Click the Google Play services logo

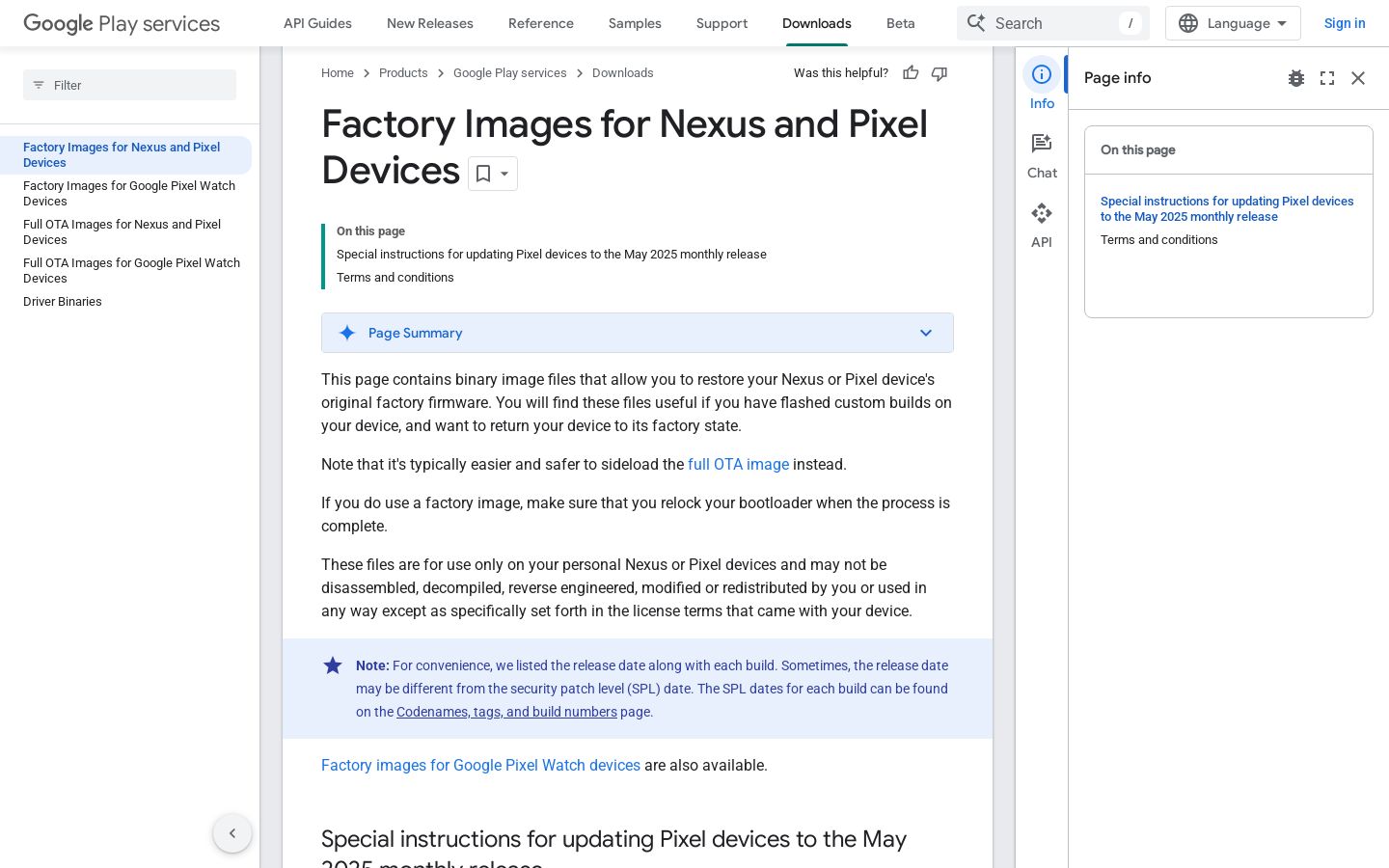(x=122, y=23)
